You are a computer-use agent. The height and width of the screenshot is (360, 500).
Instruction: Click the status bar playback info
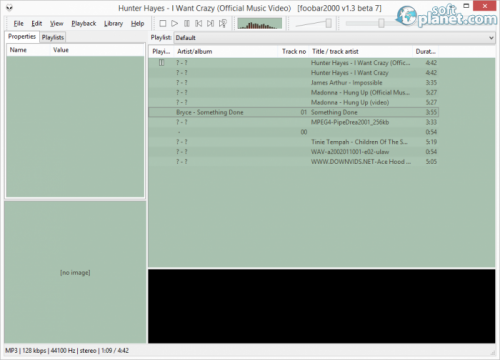tap(67, 351)
